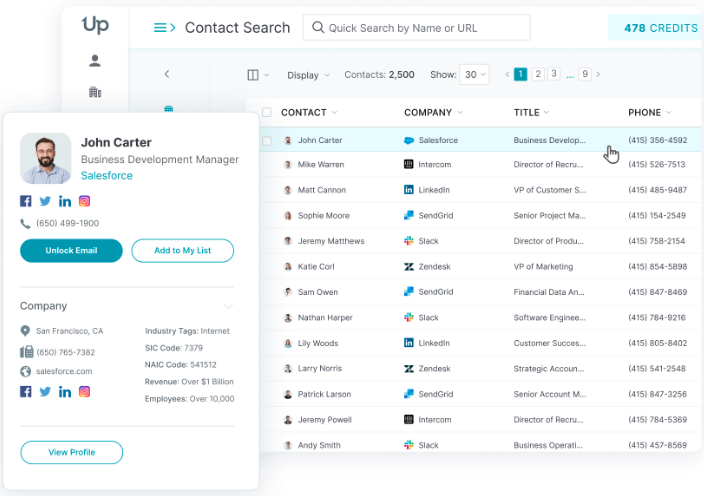Click the globe icon beside salesforce.com

(x=26, y=371)
